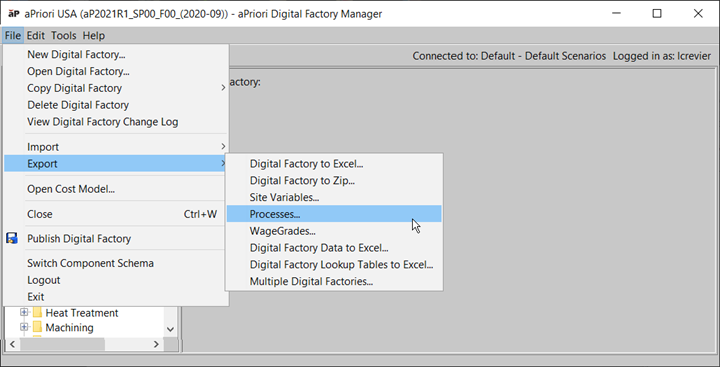Expand Copy Digital Factory submenu arrow
720x367 pixels.
(223, 88)
